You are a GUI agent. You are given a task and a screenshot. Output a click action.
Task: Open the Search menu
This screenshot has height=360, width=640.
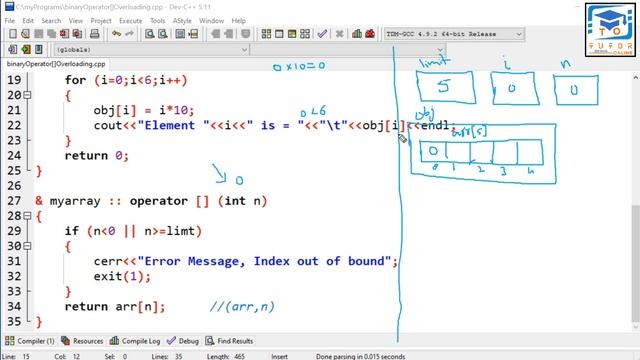tap(51, 20)
